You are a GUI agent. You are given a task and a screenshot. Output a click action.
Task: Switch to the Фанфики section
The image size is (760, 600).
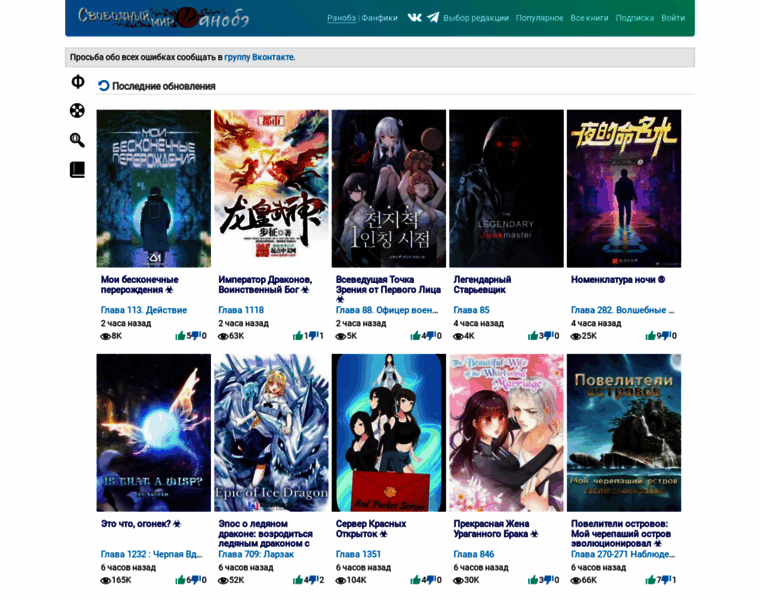(379, 18)
